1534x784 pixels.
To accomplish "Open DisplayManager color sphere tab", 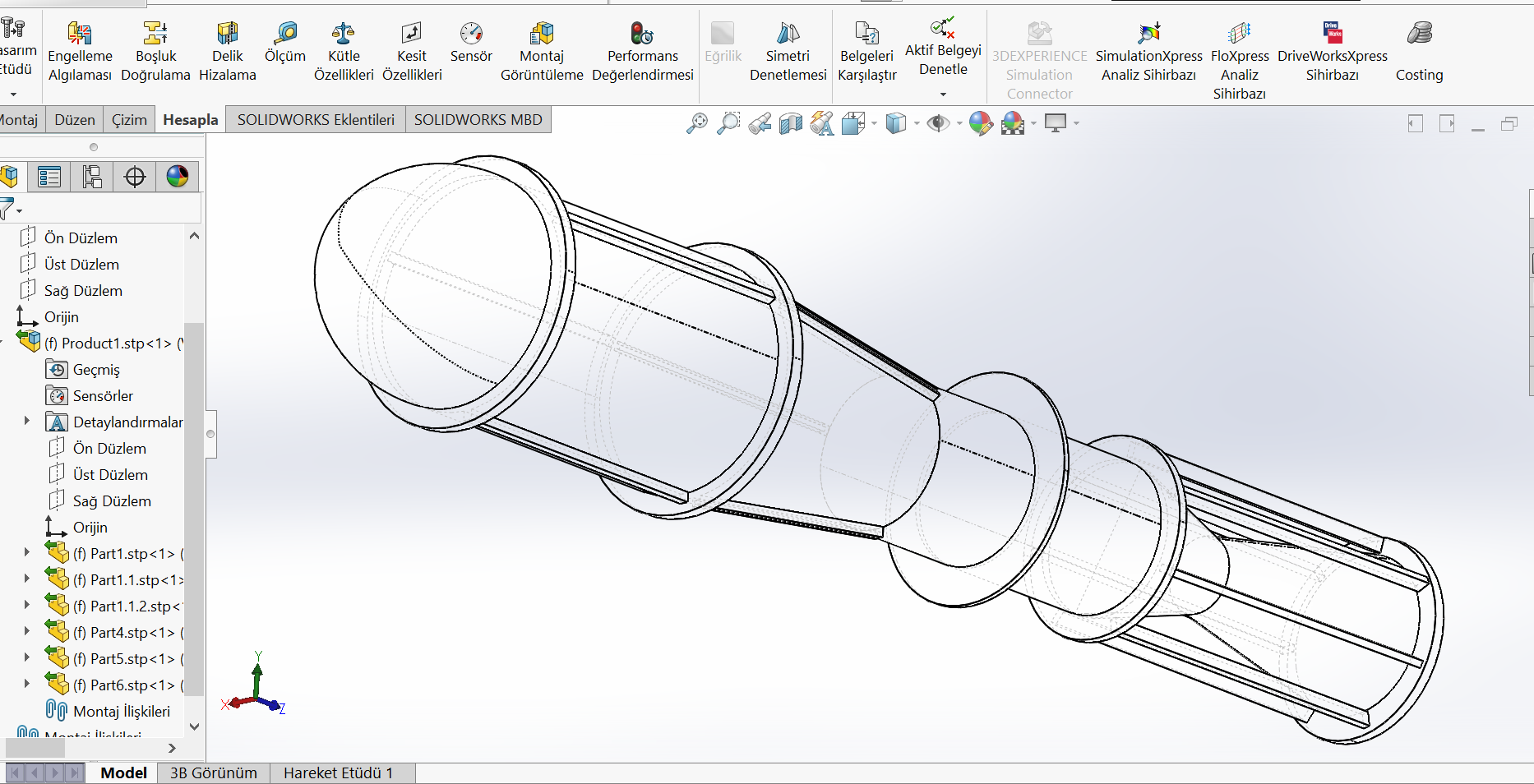I will [x=178, y=176].
